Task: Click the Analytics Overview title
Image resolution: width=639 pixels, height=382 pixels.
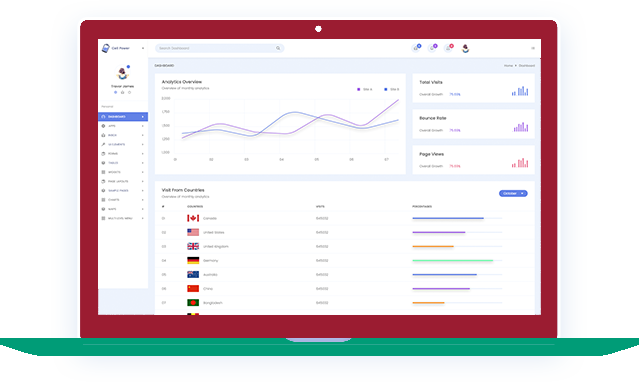Action: (x=182, y=82)
